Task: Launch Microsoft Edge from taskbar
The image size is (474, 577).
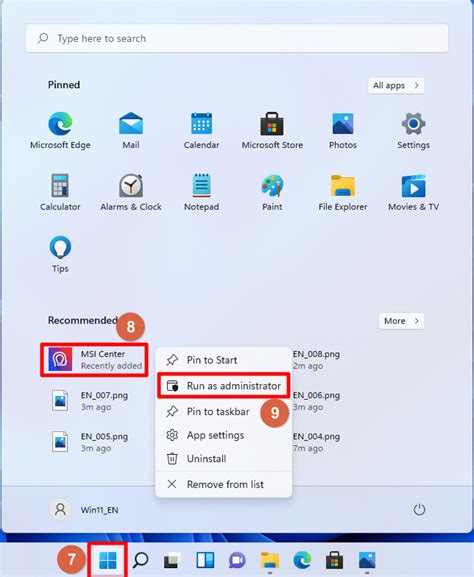Action: [302, 560]
